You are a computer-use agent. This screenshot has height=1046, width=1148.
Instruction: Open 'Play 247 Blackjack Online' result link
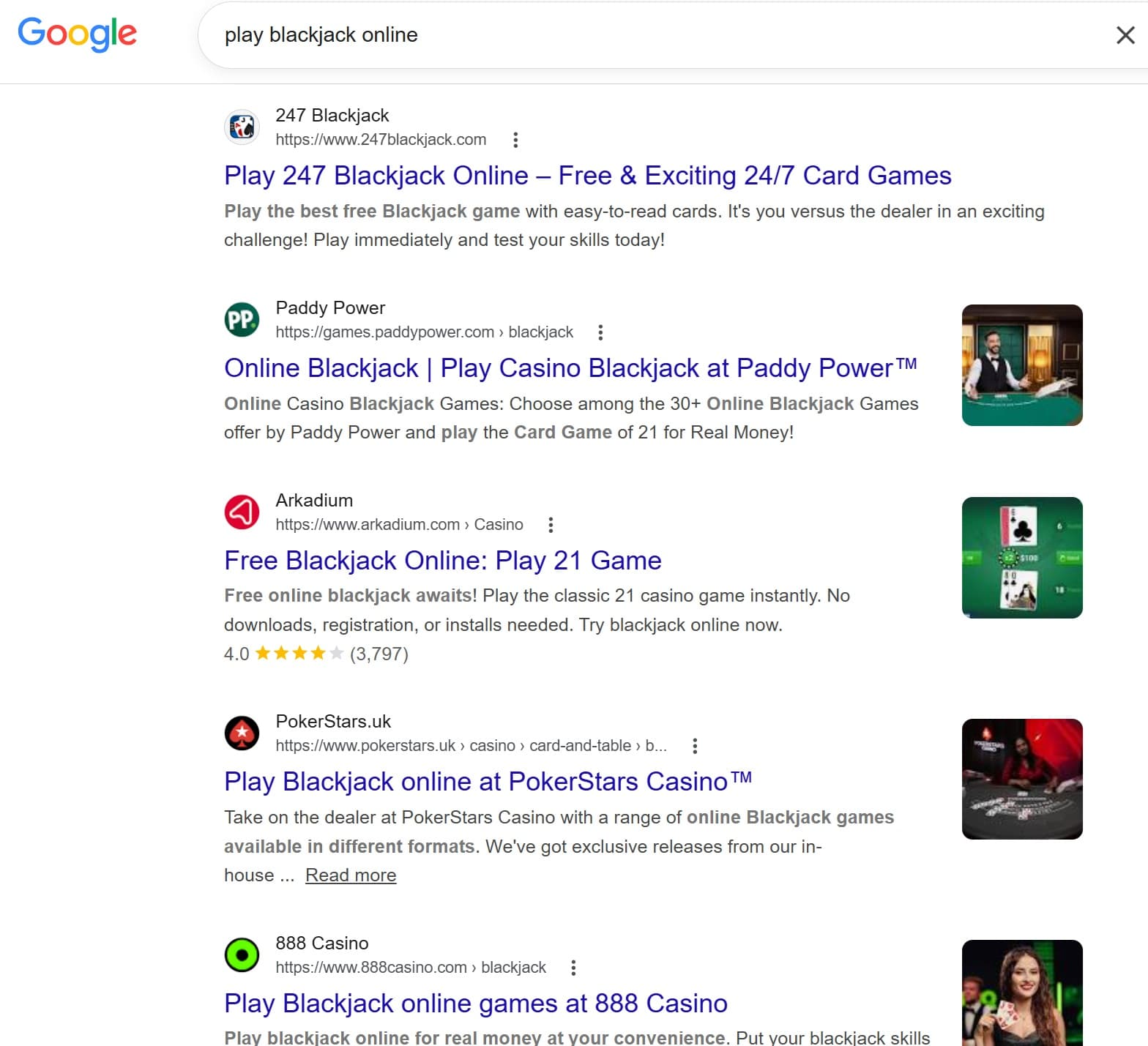(588, 176)
